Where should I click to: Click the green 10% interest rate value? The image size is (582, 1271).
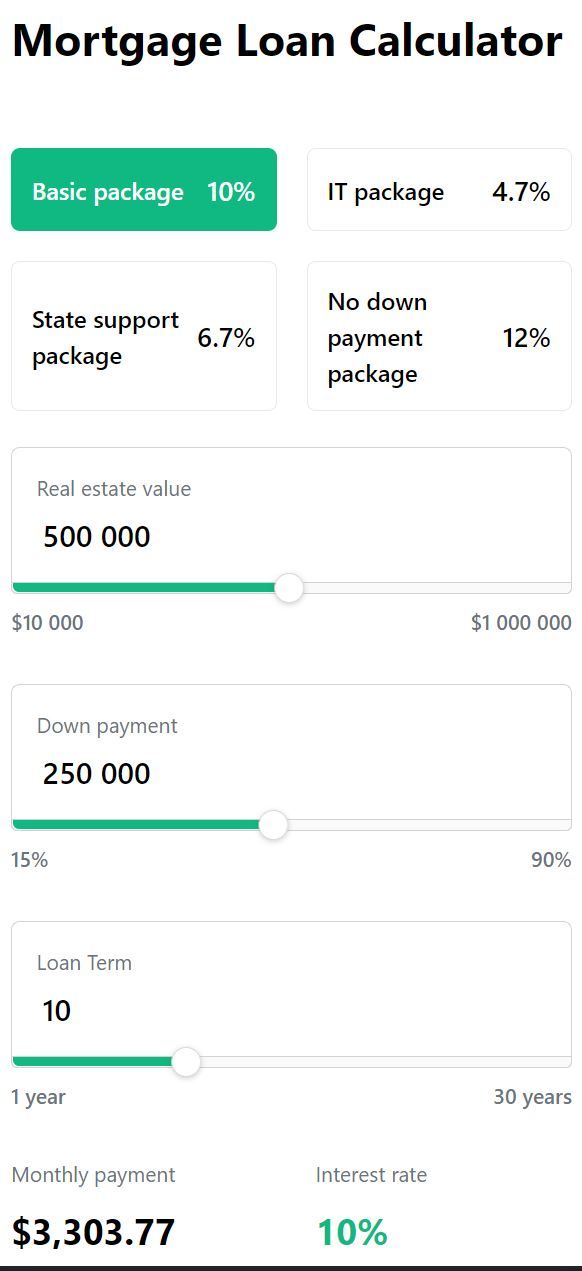[352, 1232]
